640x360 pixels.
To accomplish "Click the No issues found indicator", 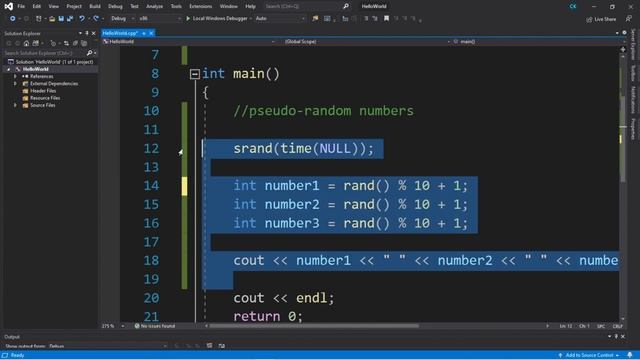I will (155, 326).
